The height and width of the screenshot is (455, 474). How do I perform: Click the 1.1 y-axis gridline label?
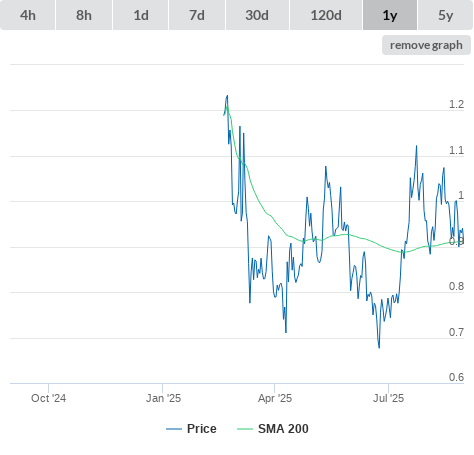coord(456,150)
